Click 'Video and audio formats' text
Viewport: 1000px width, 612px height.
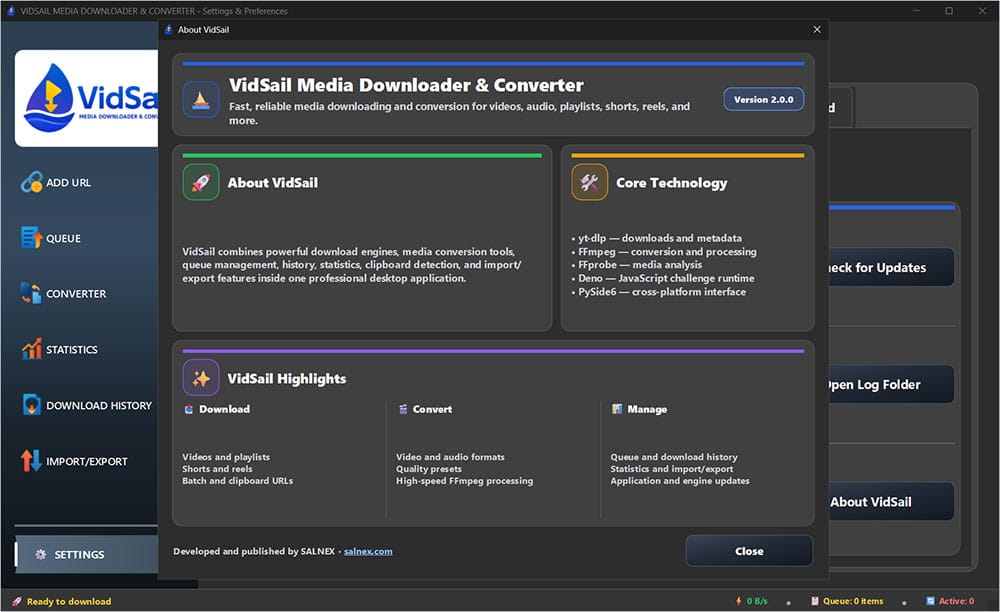450,456
